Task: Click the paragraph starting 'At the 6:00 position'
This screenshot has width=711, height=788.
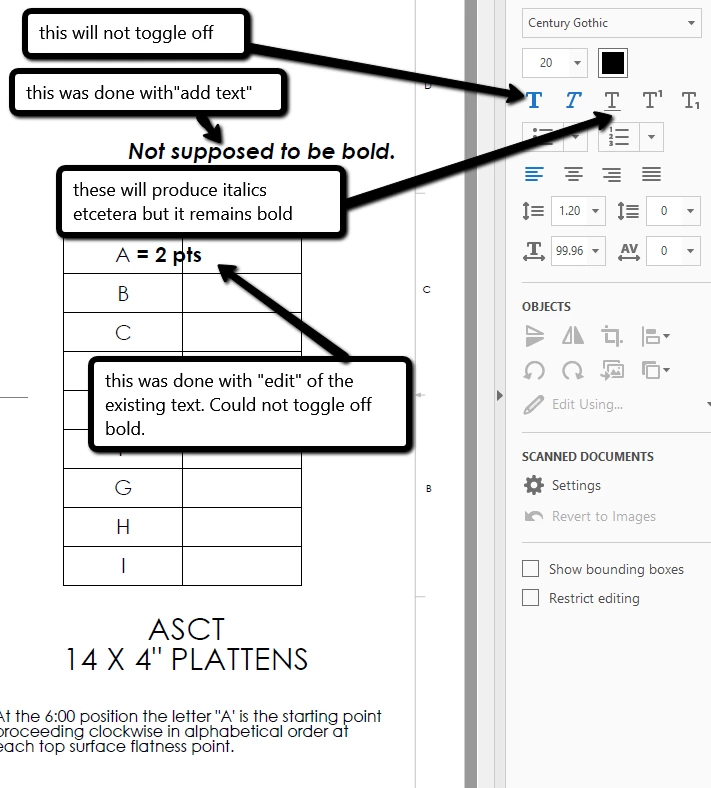Action: [190, 731]
